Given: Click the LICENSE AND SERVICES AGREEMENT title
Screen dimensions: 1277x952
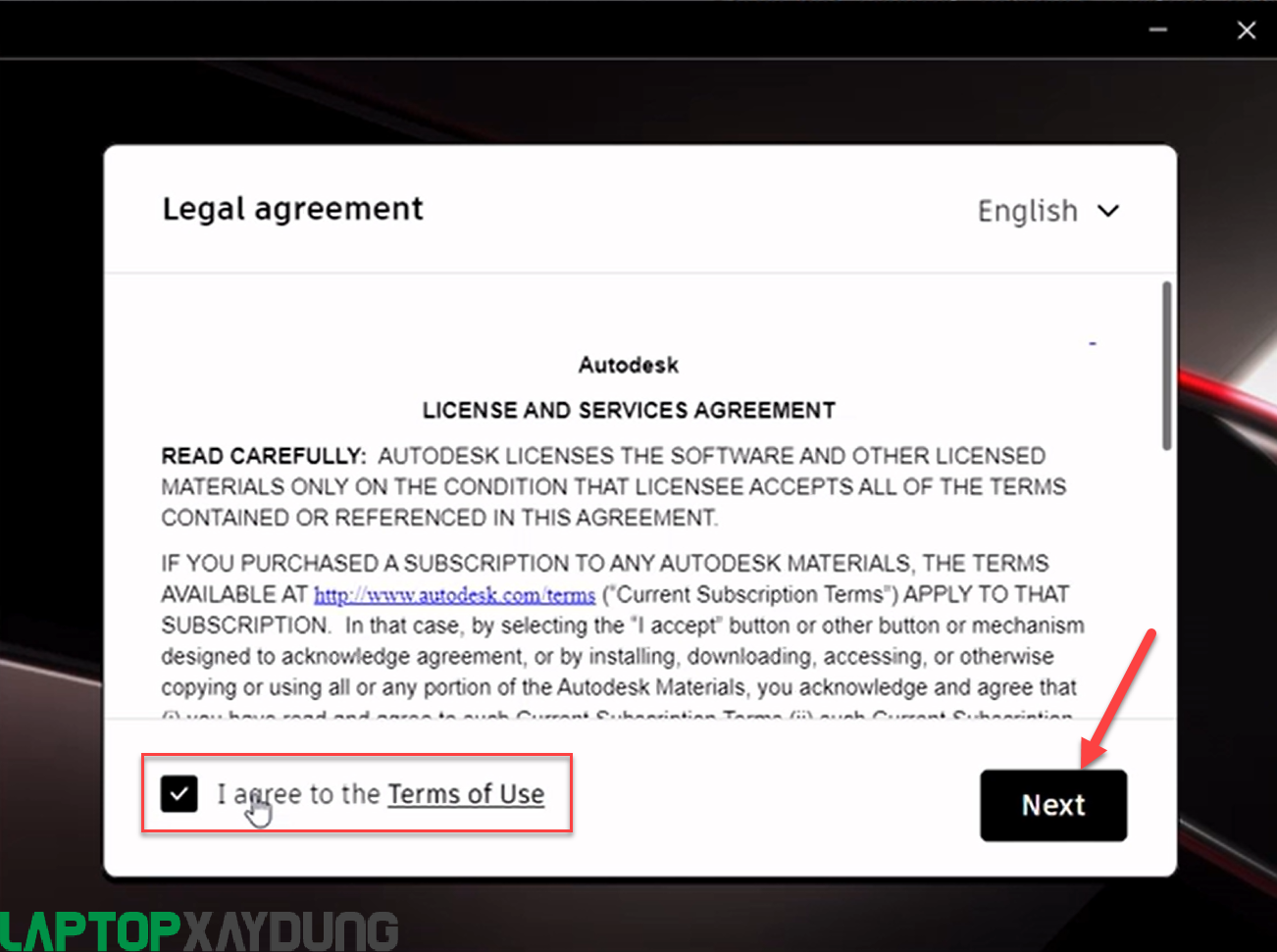Looking at the screenshot, I should [629, 410].
